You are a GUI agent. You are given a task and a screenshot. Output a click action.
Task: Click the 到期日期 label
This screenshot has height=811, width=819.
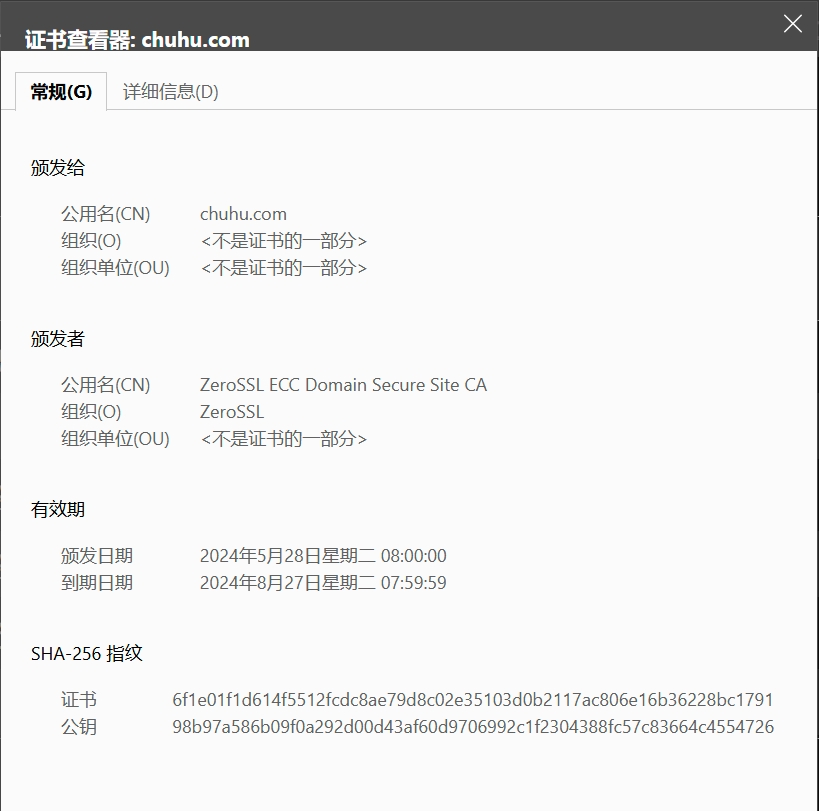pos(97,583)
